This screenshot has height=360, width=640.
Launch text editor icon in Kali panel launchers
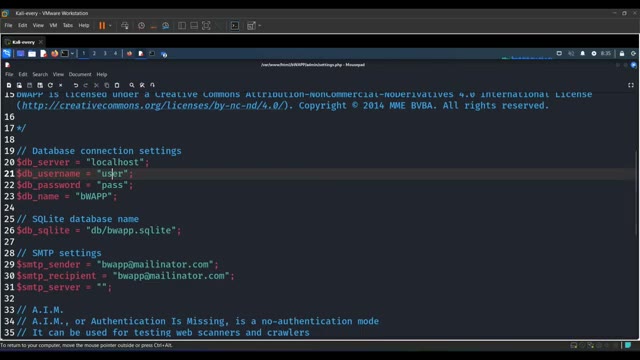(x=43, y=53)
